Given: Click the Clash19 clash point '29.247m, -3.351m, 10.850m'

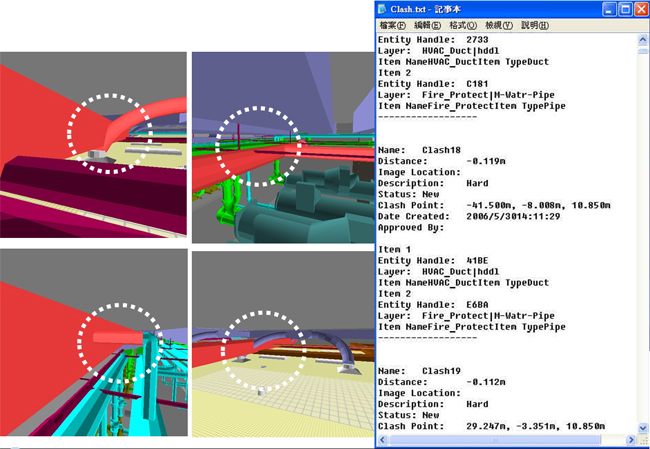Looking at the screenshot, I should (x=535, y=426).
